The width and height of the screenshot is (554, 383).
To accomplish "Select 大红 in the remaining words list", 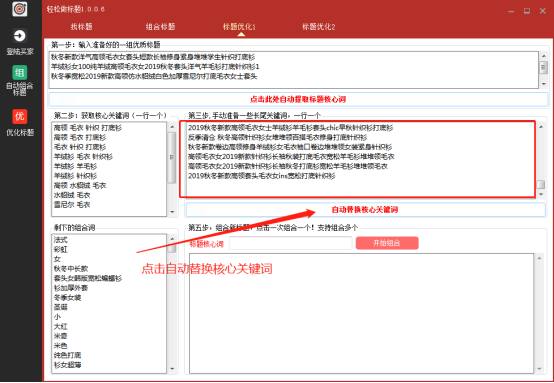I will [x=60, y=326].
